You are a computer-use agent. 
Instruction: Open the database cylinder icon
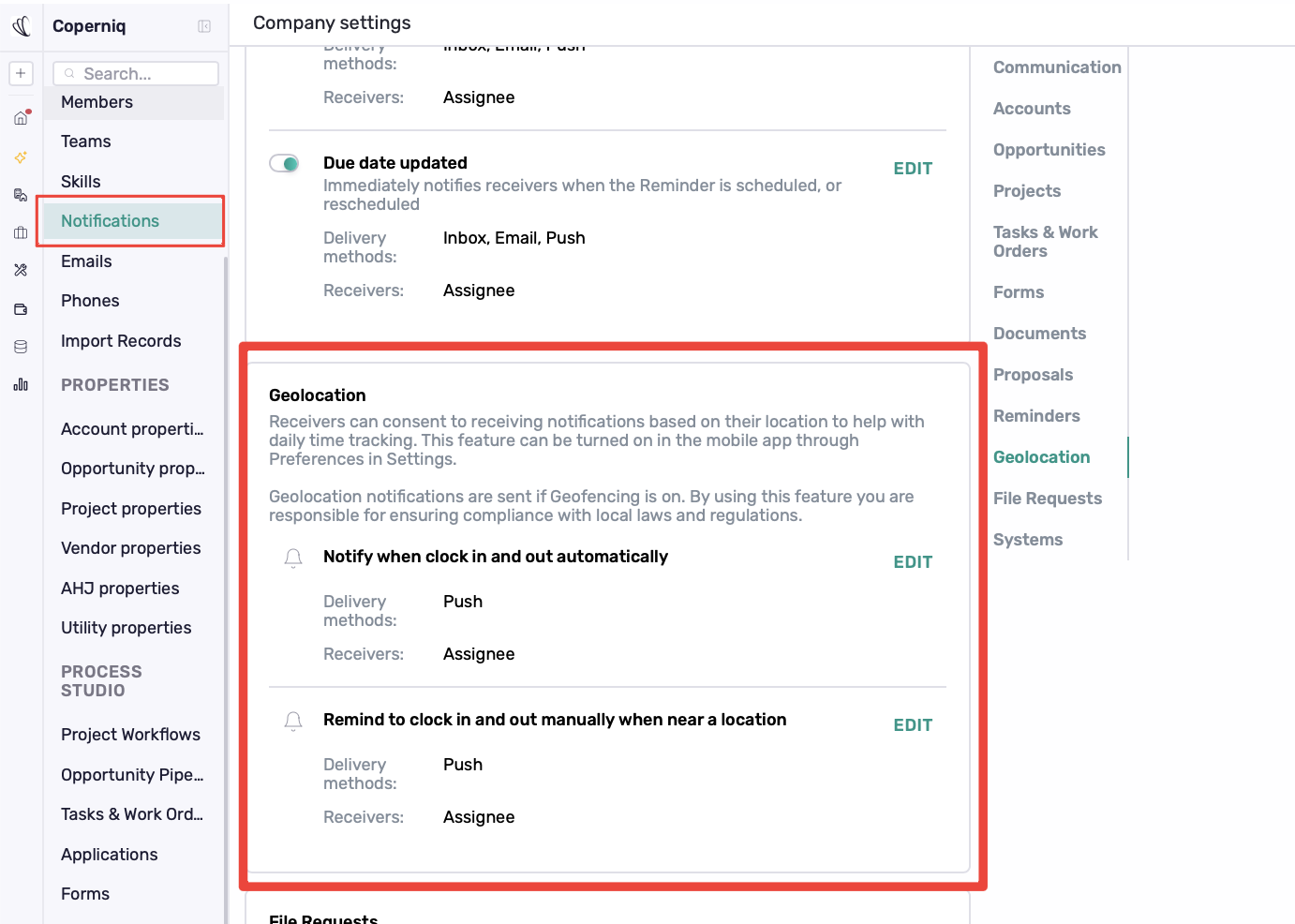(21, 347)
